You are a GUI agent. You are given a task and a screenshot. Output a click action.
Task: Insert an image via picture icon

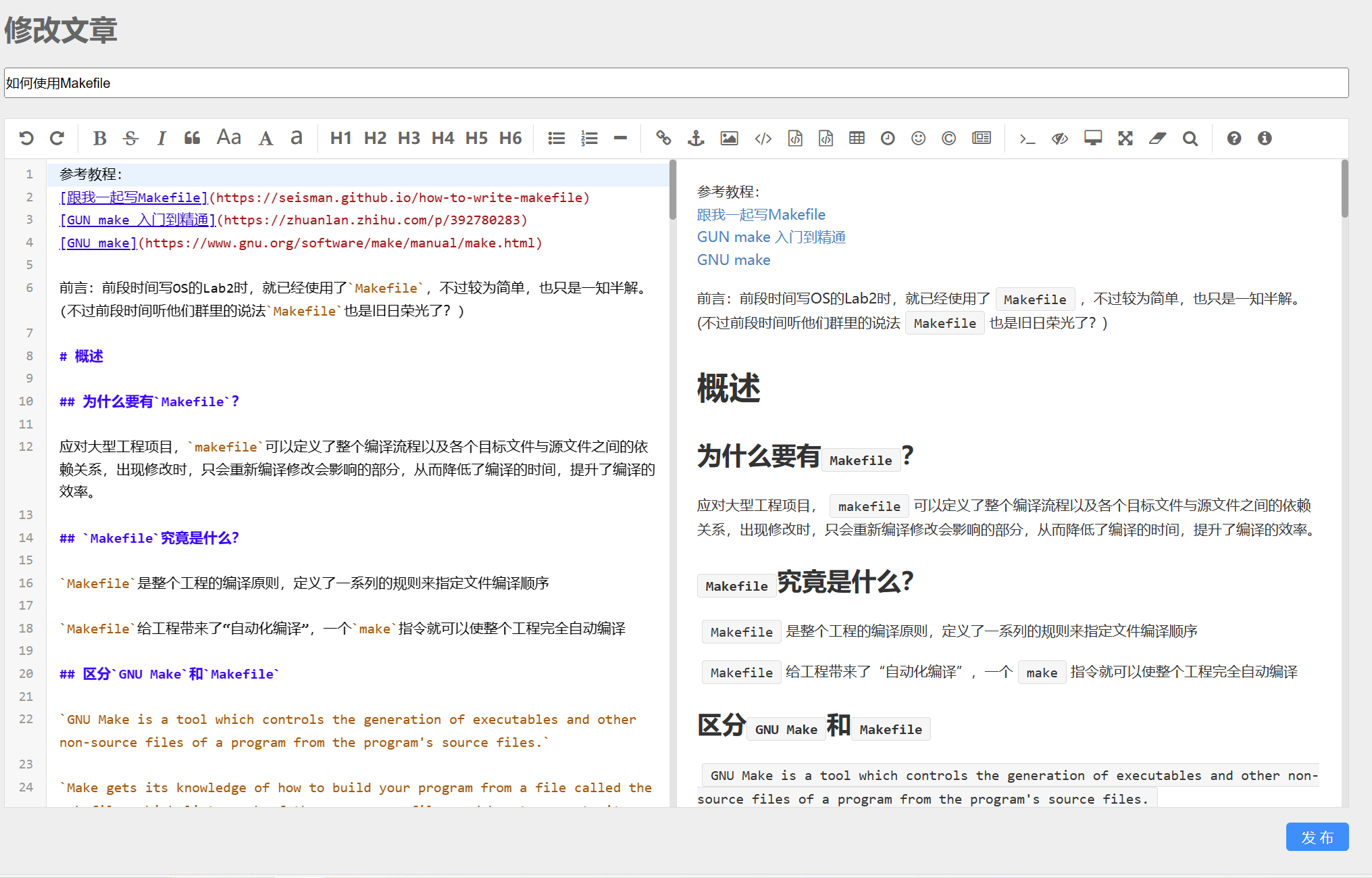(729, 139)
